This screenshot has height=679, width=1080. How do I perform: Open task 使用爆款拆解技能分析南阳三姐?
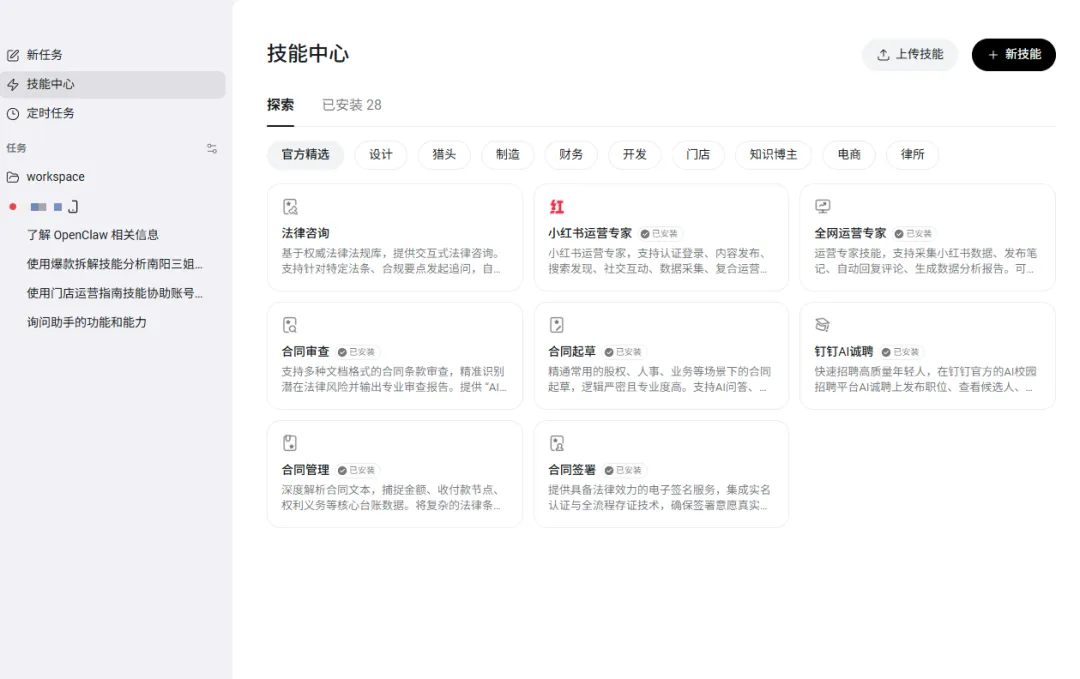(114, 264)
